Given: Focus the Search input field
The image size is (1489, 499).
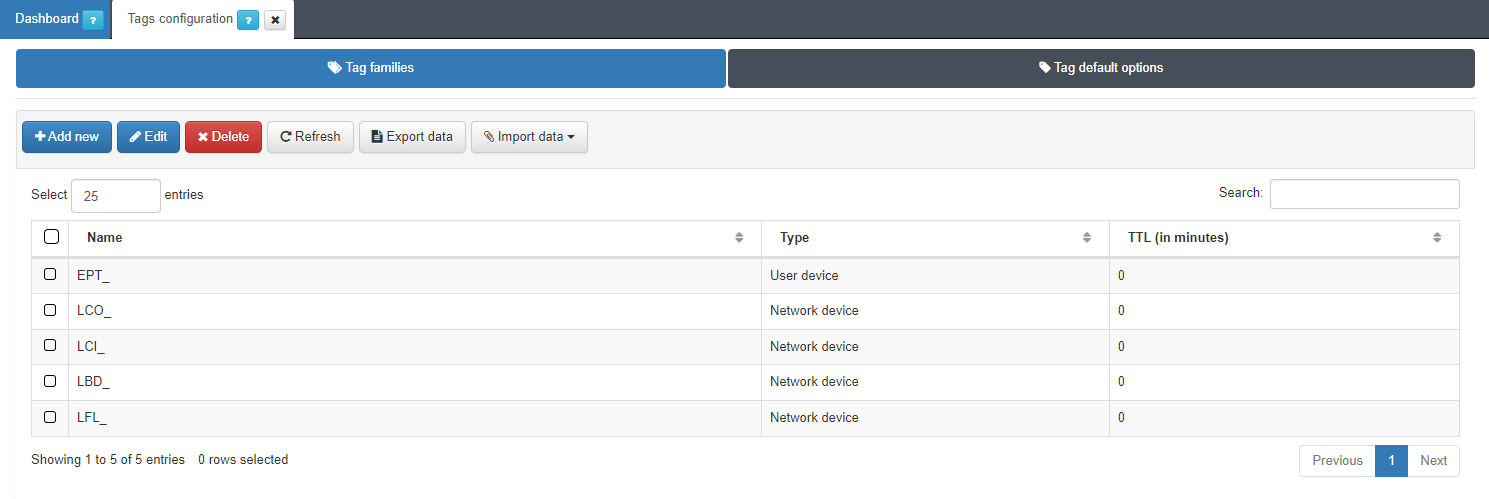Looking at the screenshot, I should pyautogui.click(x=1364, y=194).
